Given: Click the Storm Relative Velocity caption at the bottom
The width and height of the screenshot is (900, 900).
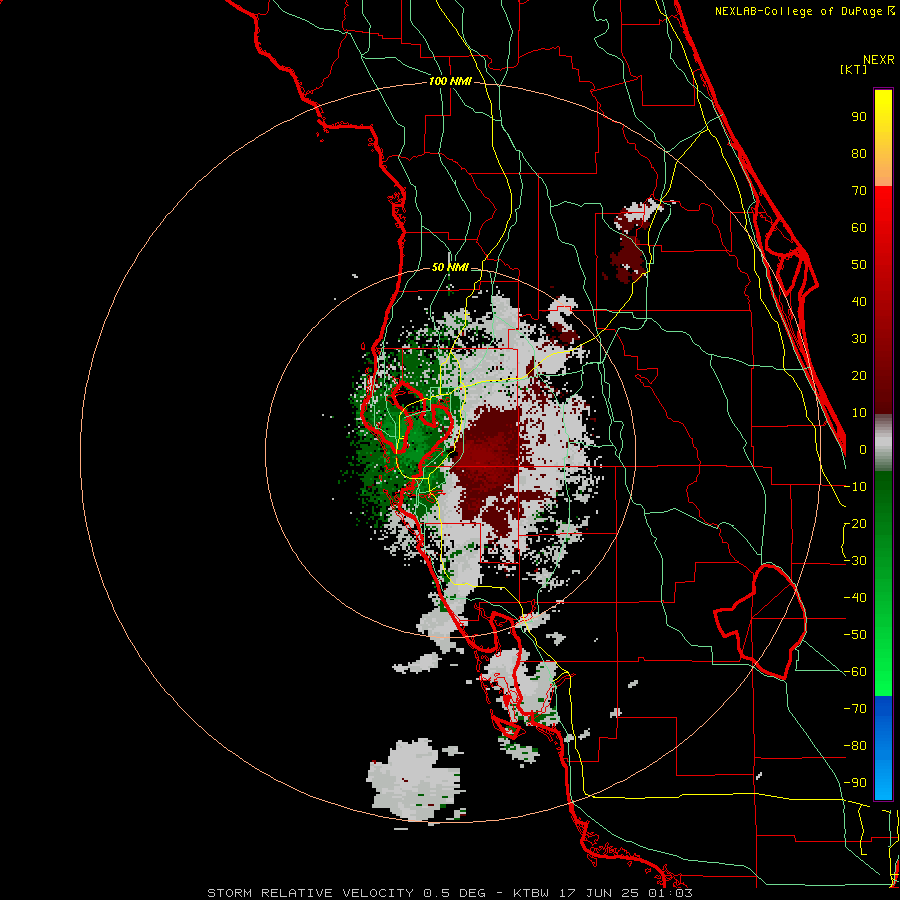Looking at the screenshot, I should click(x=450, y=893).
